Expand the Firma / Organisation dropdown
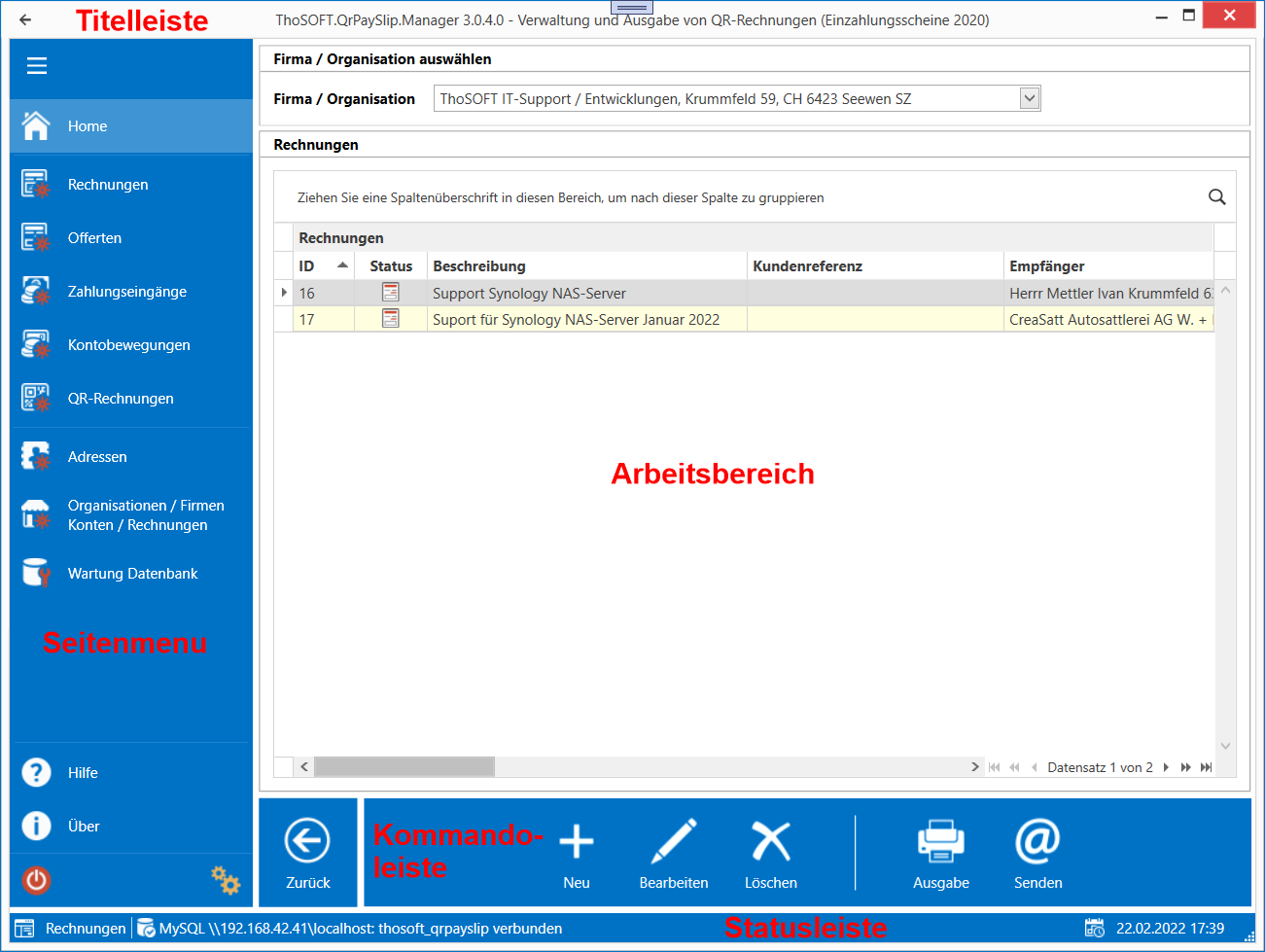 (x=1030, y=98)
